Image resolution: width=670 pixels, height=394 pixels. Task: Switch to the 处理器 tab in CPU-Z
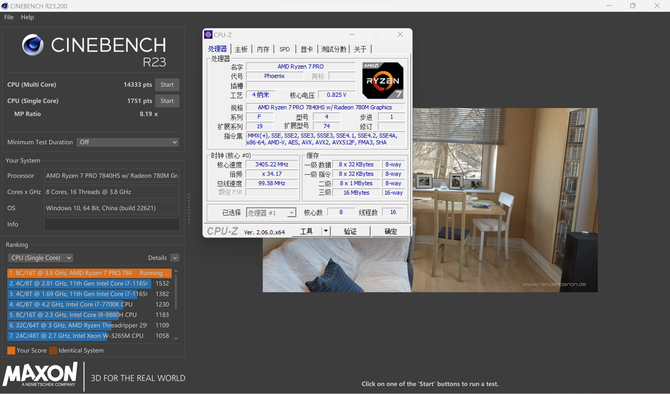pos(217,49)
